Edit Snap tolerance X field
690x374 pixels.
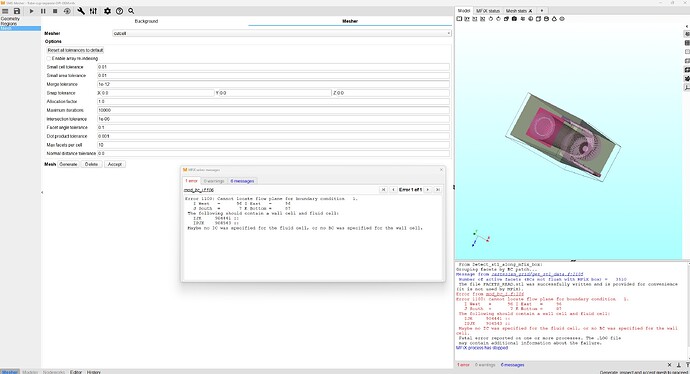tap(157, 93)
